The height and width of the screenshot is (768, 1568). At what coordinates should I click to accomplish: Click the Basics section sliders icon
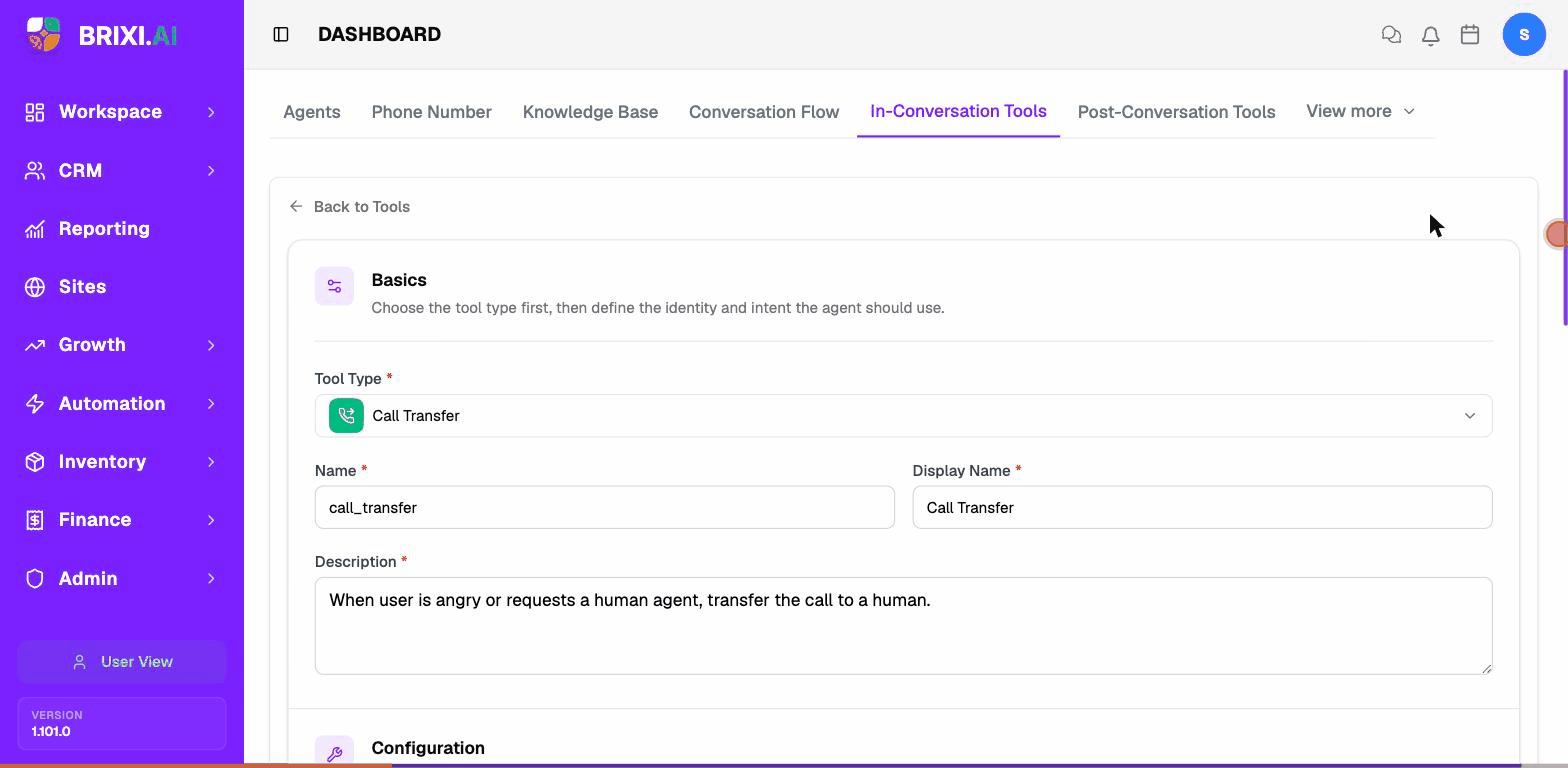point(334,286)
